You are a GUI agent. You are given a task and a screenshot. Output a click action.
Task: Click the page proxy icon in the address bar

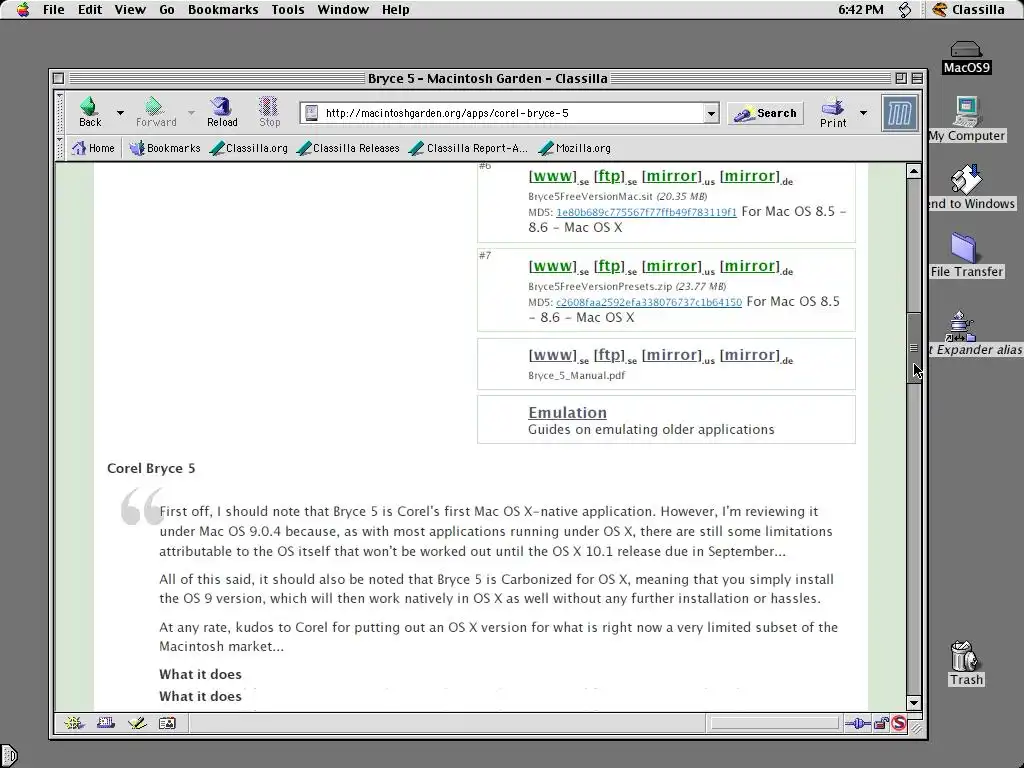(312, 113)
